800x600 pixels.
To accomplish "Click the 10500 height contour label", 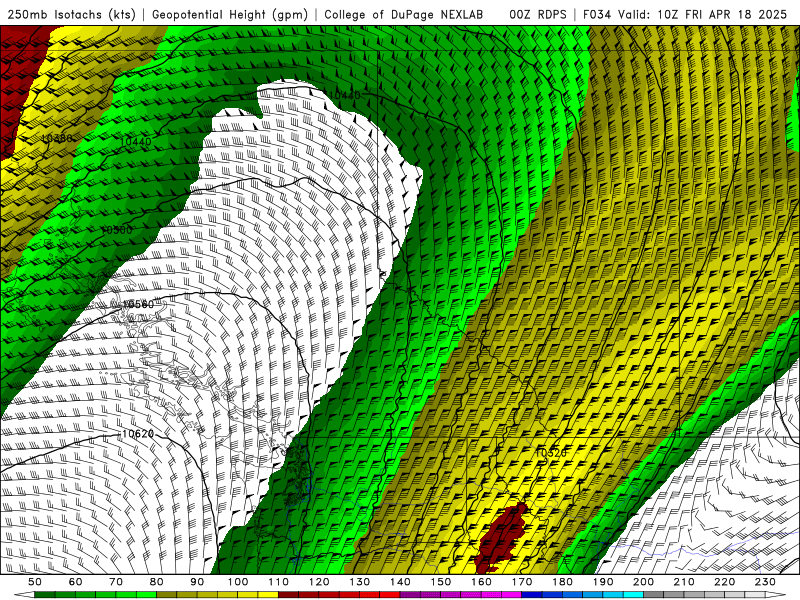I will [117, 230].
